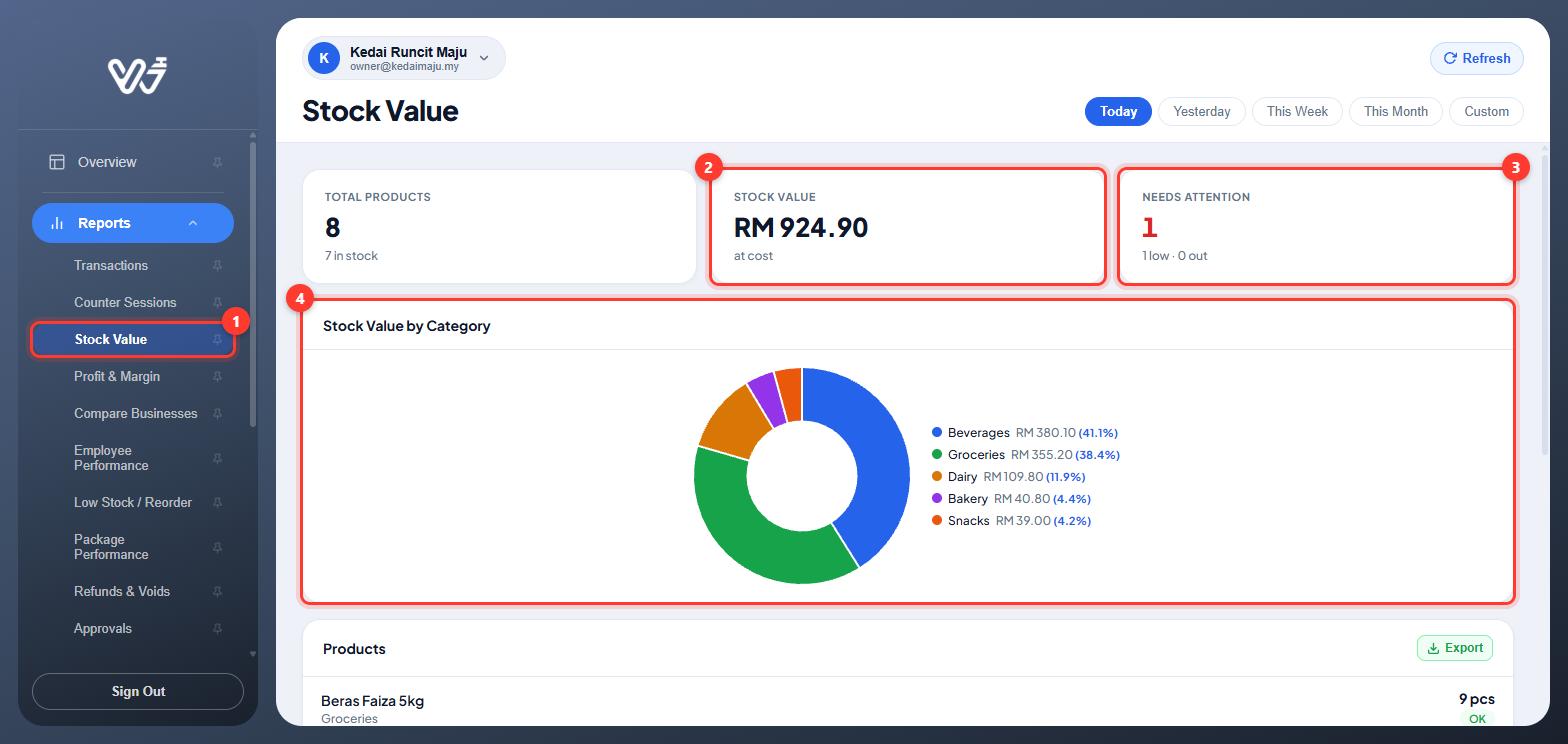The width and height of the screenshot is (1568, 744).
Task: Pin the Counter Sessions report
Action: [x=217, y=303]
